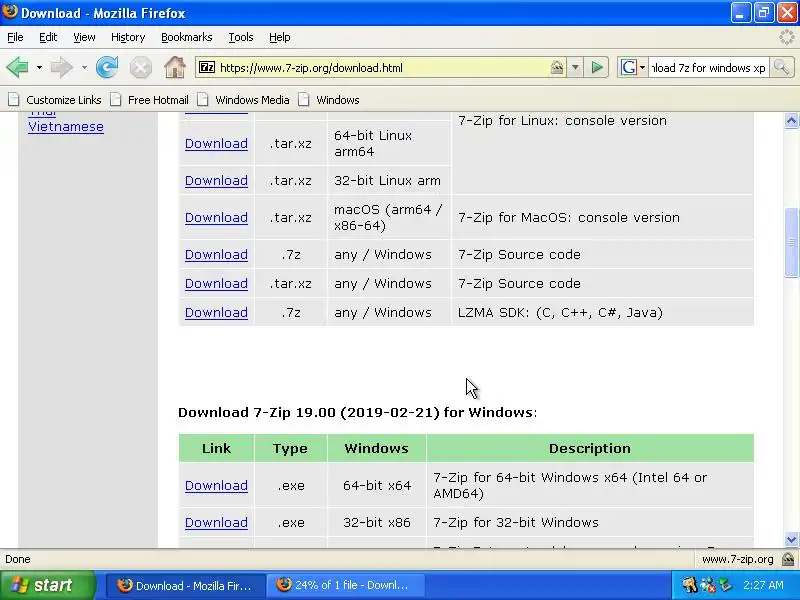This screenshot has height=600, width=800.
Task: Click the magnifier search button
Action: click(x=781, y=67)
